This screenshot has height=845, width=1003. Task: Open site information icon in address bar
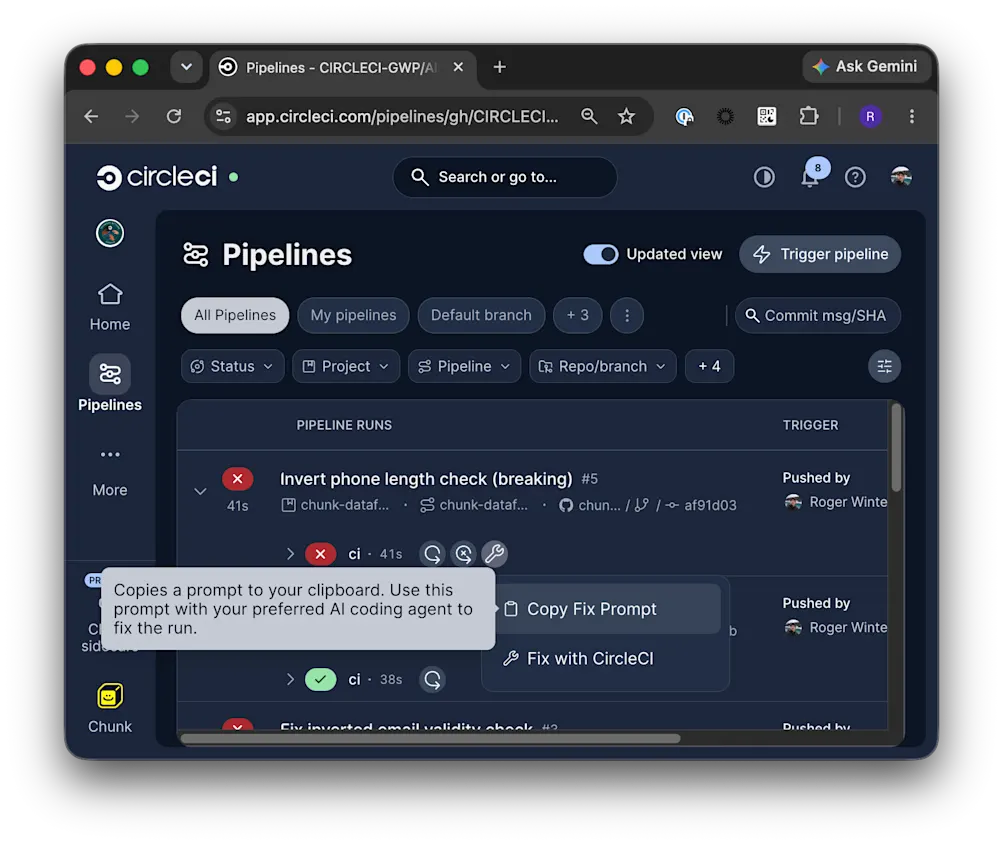[223, 116]
